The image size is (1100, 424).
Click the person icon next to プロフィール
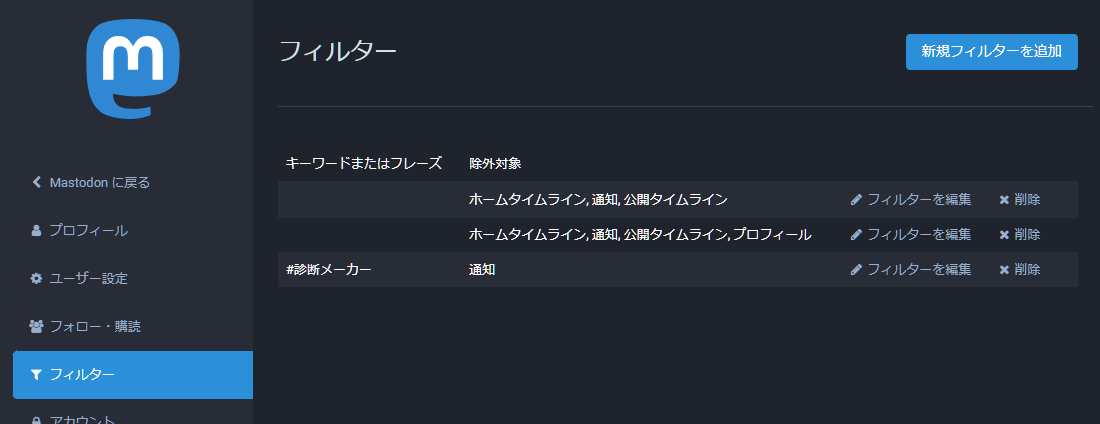pos(37,230)
